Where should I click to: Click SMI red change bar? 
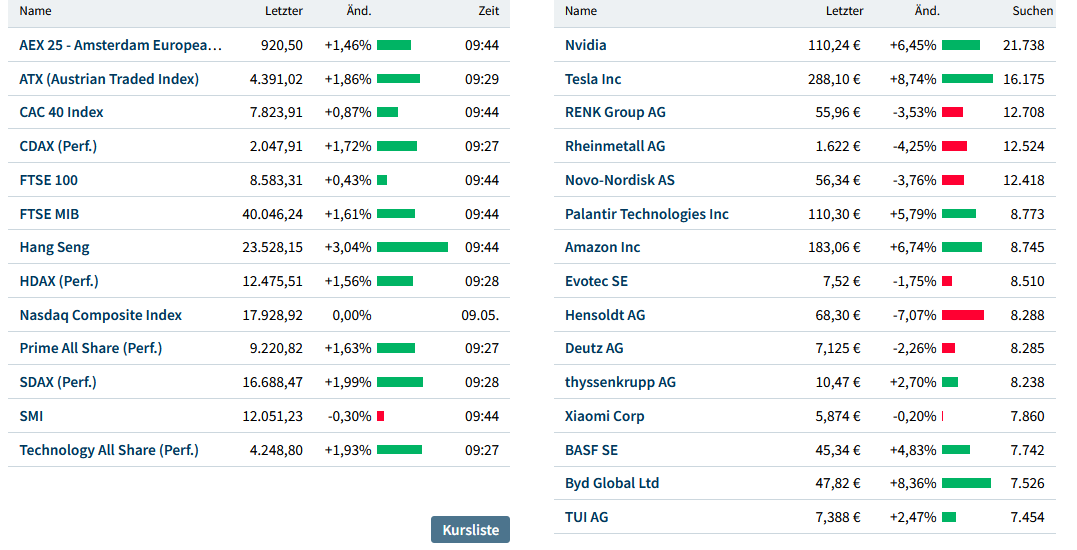(381, 416)
